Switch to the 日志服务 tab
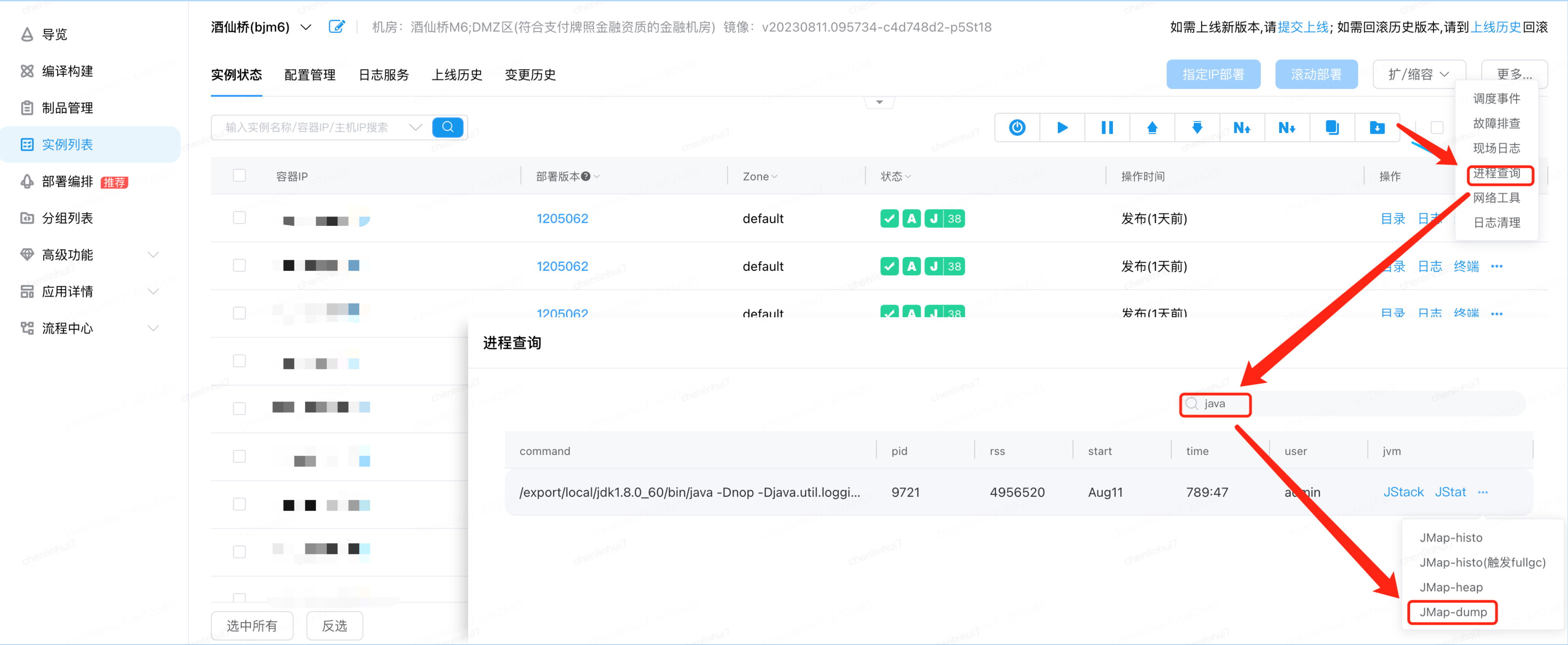This screenshot has height=645, width=1568. tap(383, 75)
